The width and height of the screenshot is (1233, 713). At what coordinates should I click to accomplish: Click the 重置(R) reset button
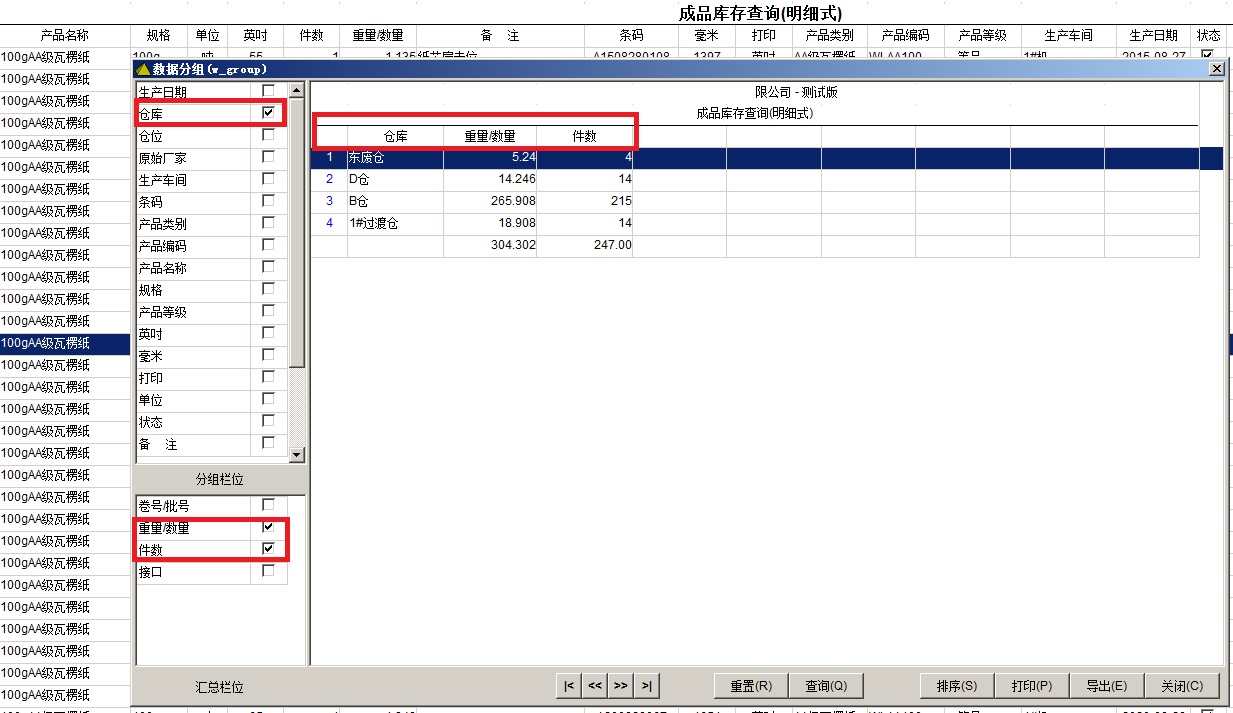pos(749,685)
